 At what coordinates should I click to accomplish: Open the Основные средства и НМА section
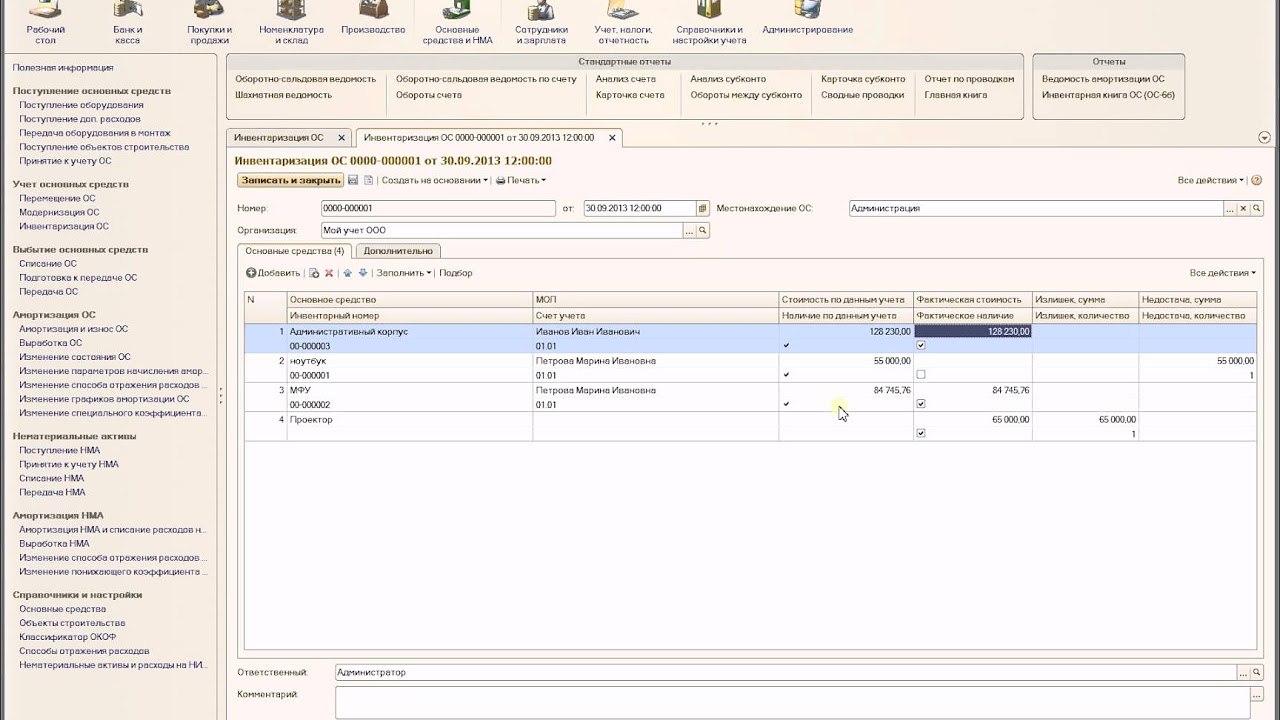point(457,23)
